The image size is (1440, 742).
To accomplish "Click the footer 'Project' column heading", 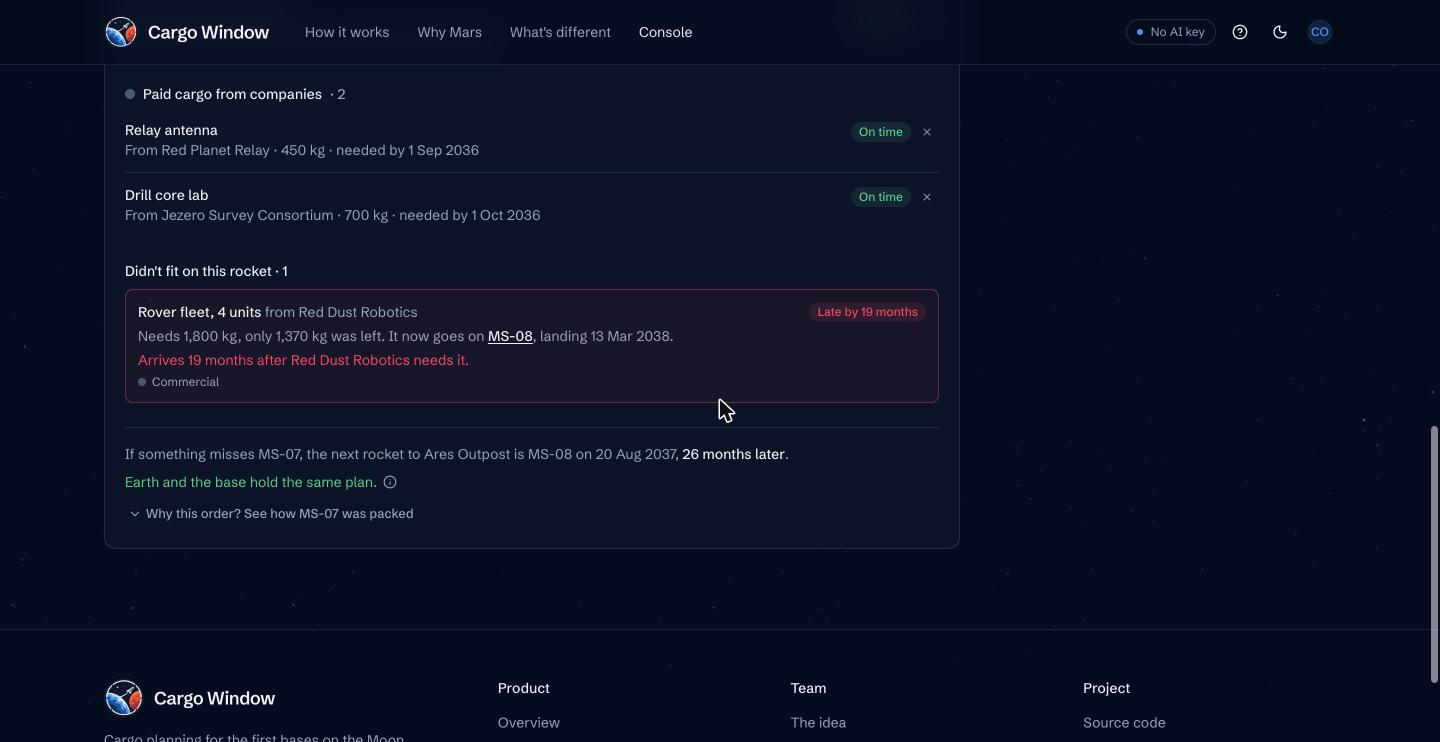I will point(1106,688).
